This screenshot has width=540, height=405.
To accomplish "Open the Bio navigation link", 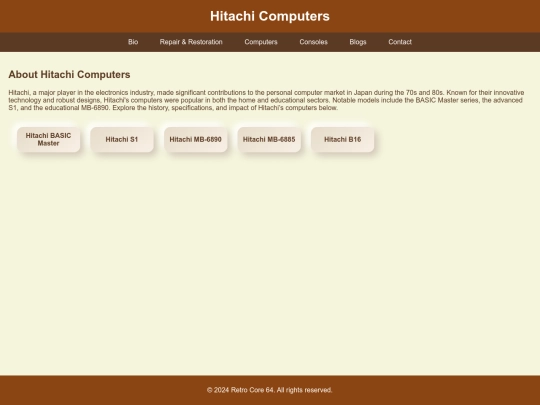I will click(133, 42).
